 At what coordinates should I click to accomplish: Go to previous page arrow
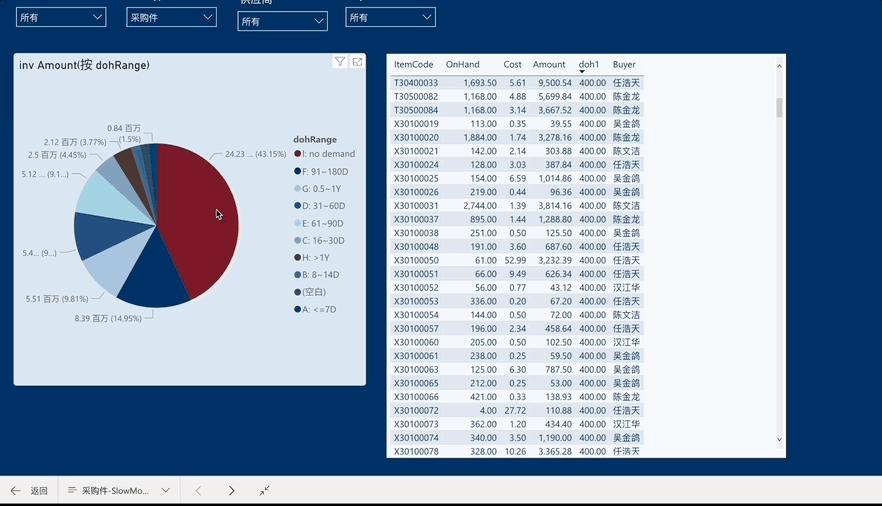pos(198,491)
